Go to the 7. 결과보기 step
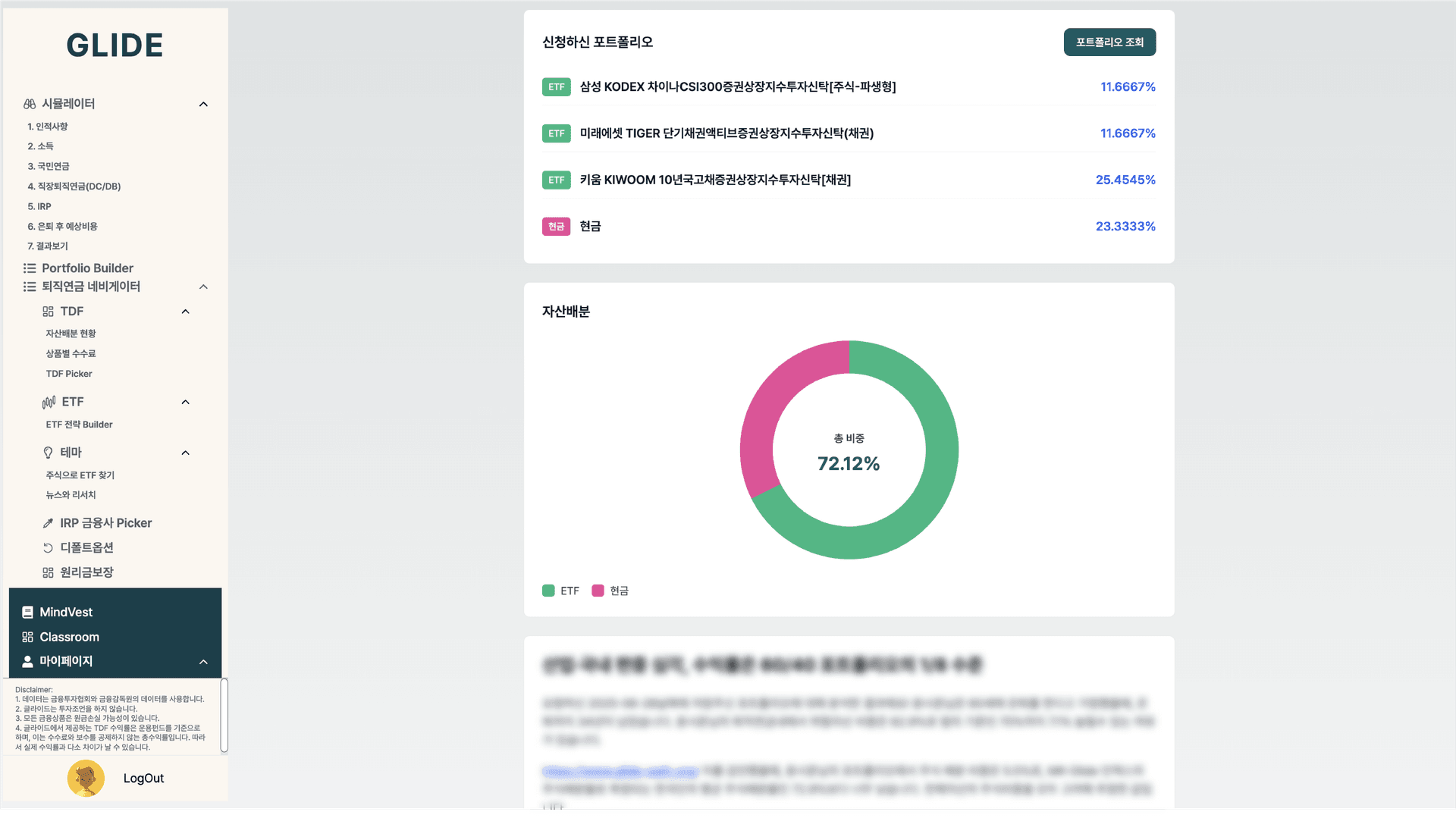The width and height of the screenshot is (1456, 840). pos(48,246)
